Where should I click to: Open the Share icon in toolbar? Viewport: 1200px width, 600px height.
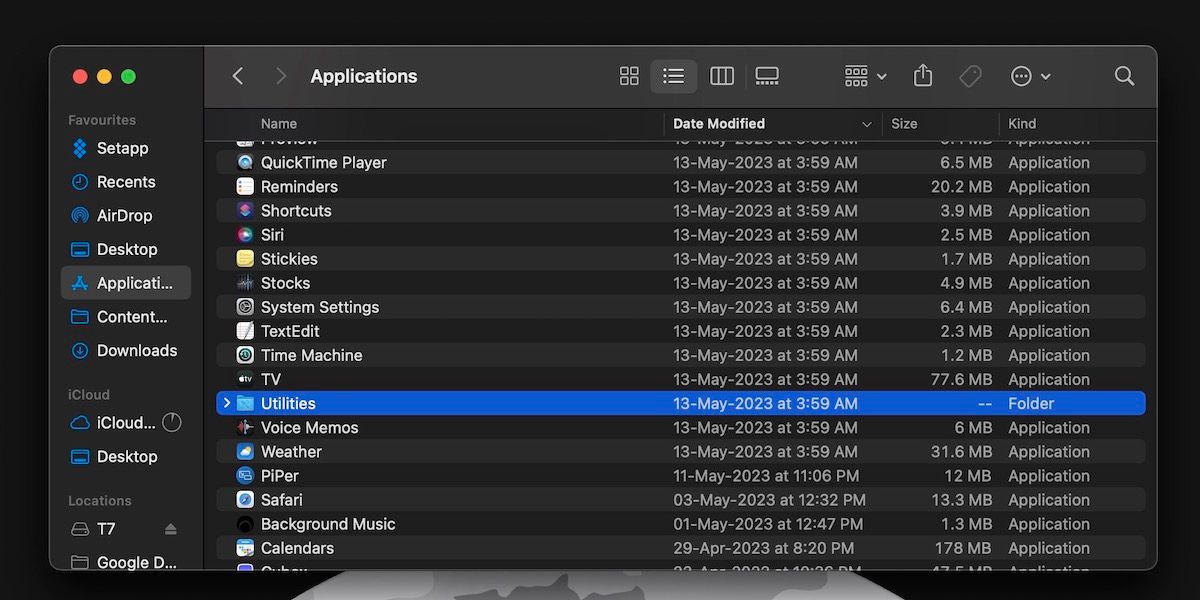pos(922,76)
